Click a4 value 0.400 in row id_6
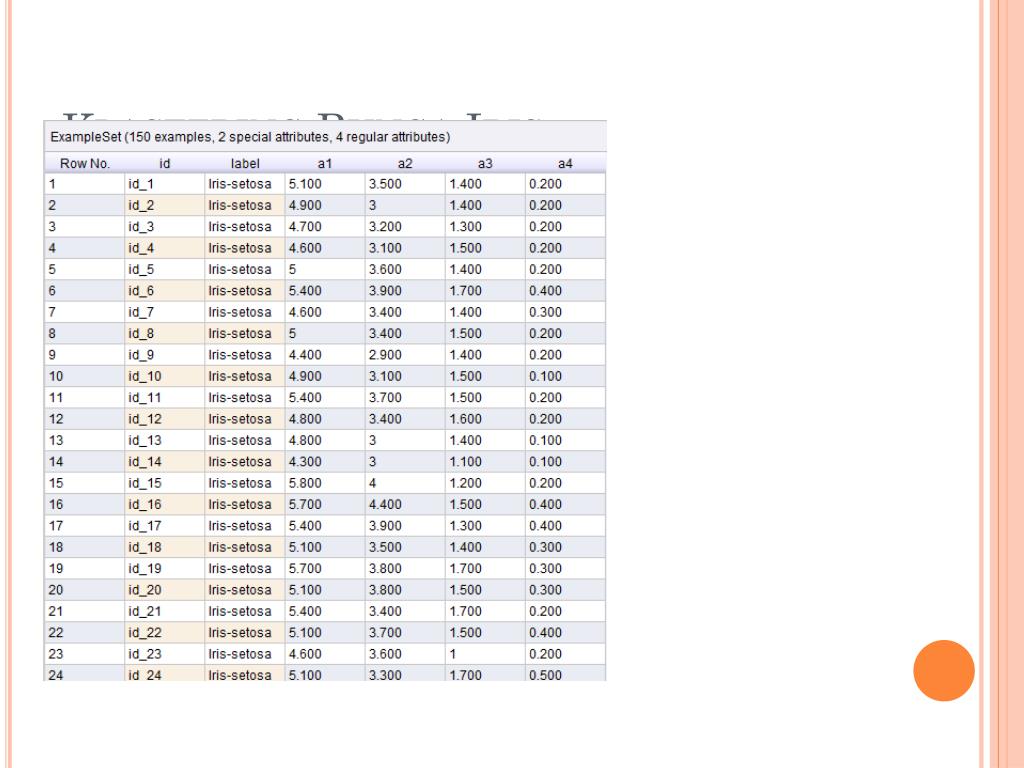Screen dimensions: 1024x768 click(566, 291)
